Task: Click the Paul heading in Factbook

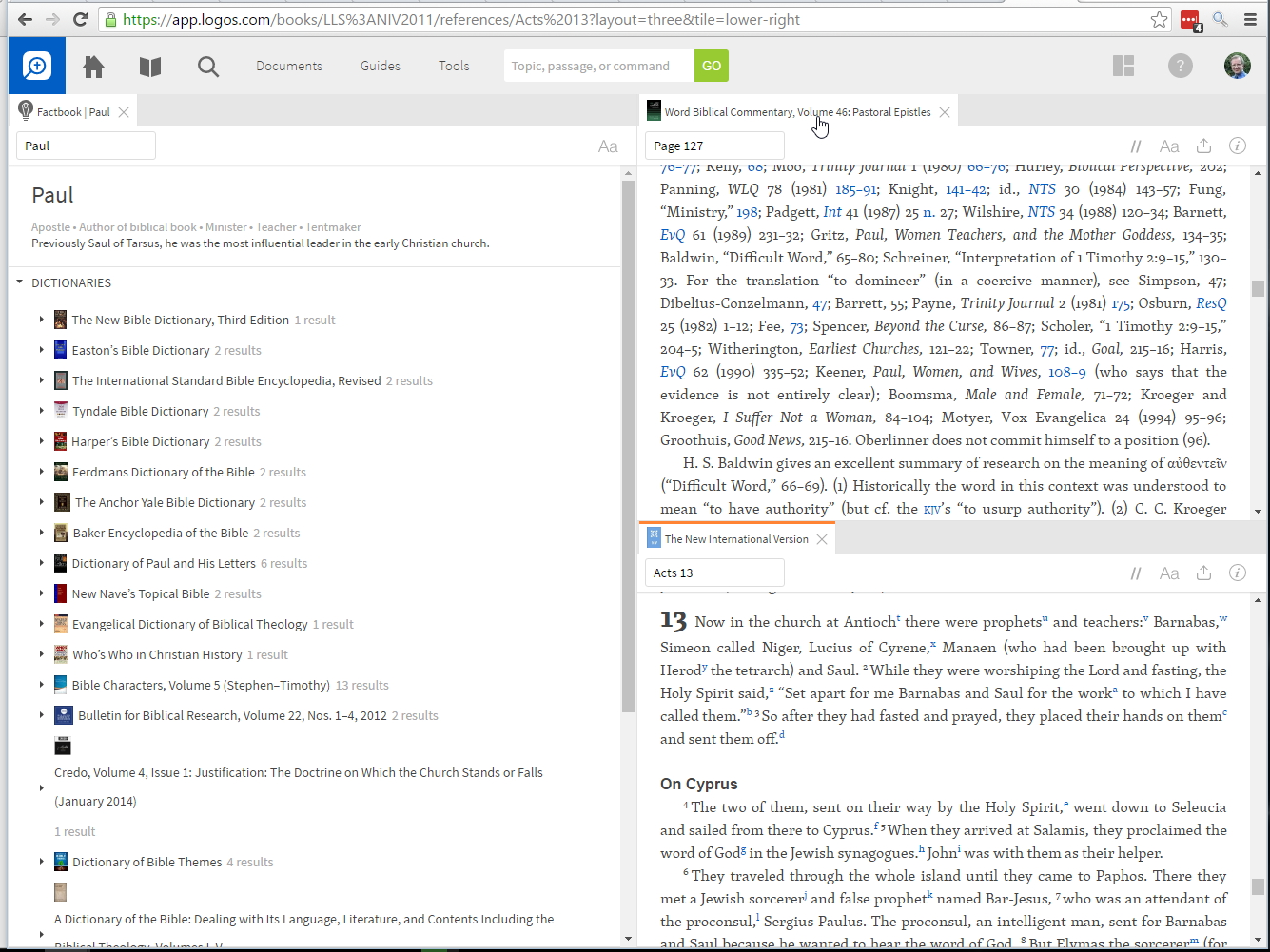Action: 52,195
